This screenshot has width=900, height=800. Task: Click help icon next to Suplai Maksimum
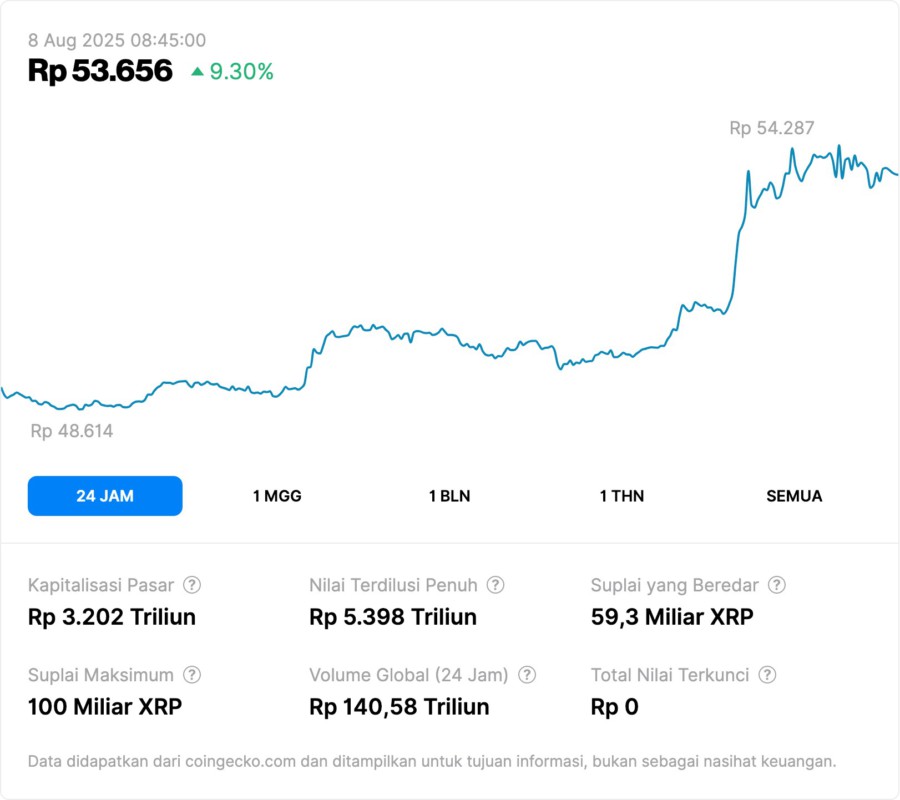tap(192, 675)
